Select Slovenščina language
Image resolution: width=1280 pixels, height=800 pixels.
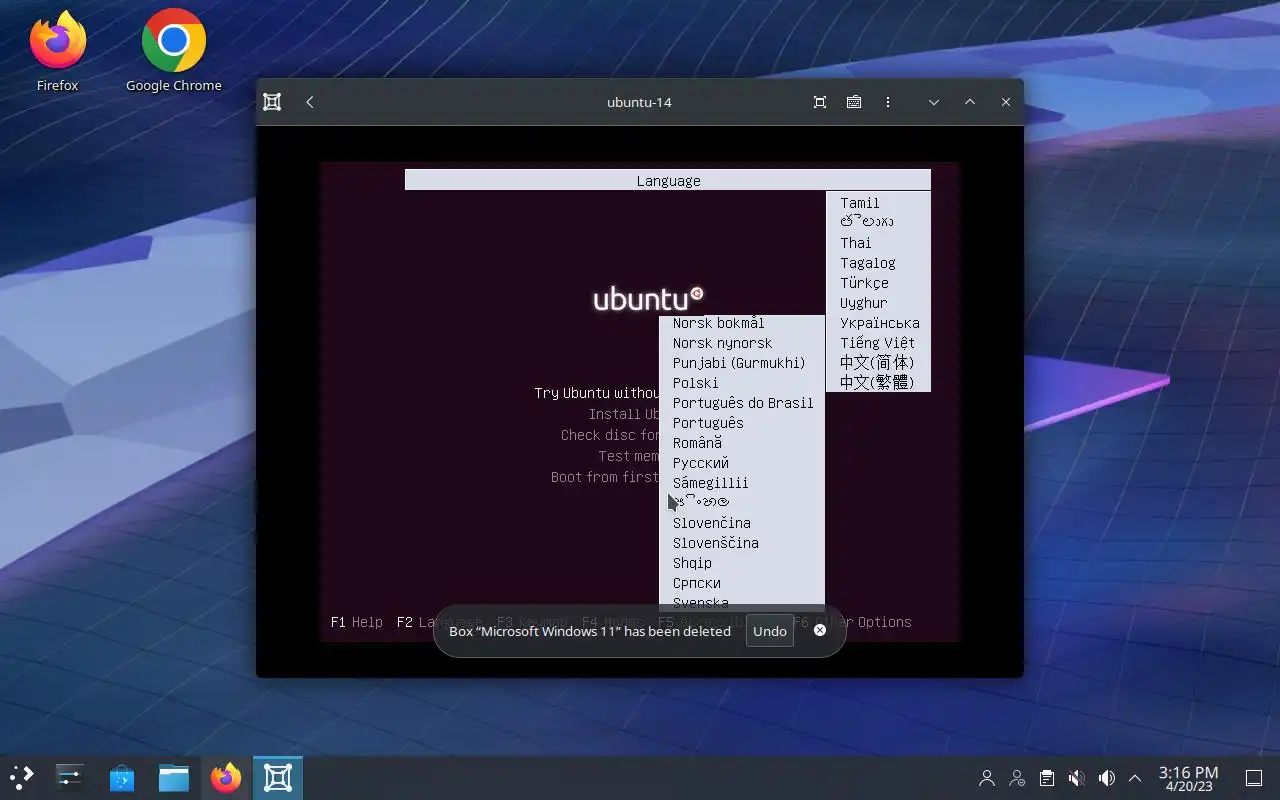point(716,543)
